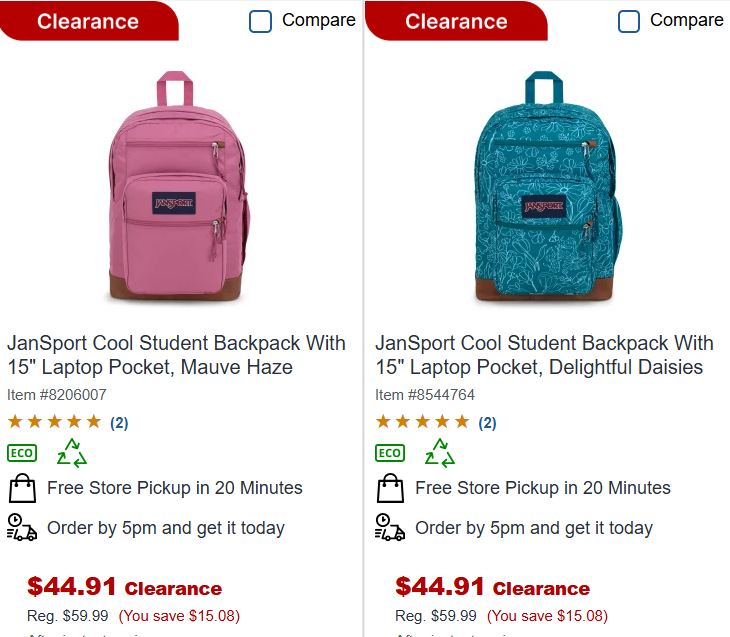Click store pickup bag icon for Mauve Haze

[22, 489]
